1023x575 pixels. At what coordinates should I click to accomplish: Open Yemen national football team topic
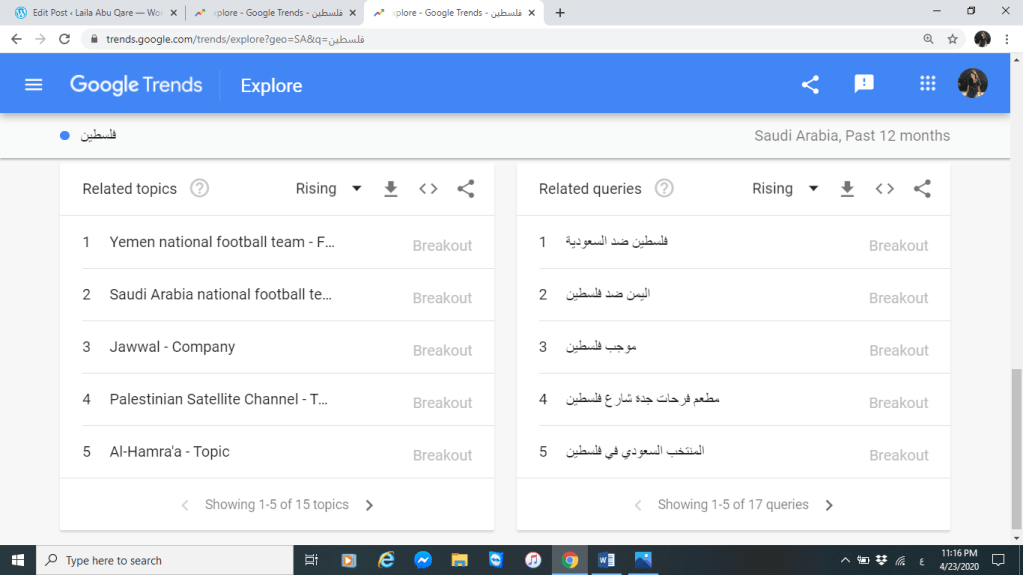click(221, 242)
